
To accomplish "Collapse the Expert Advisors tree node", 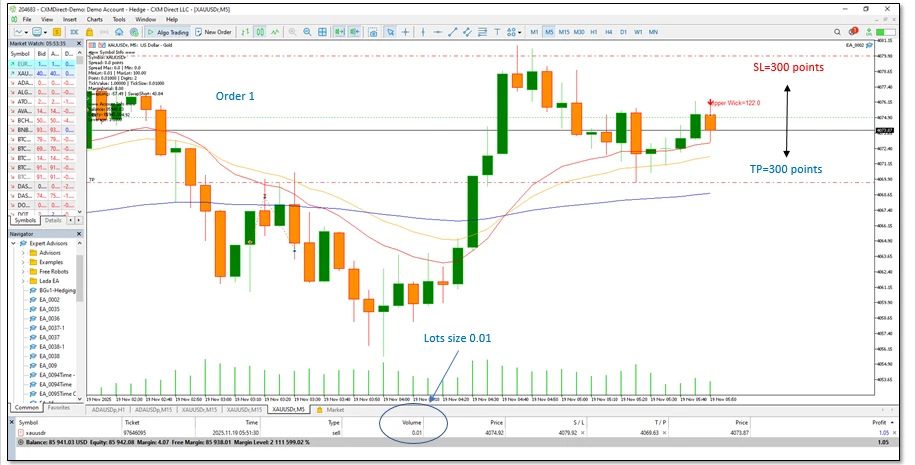I will tap(13, 243).
